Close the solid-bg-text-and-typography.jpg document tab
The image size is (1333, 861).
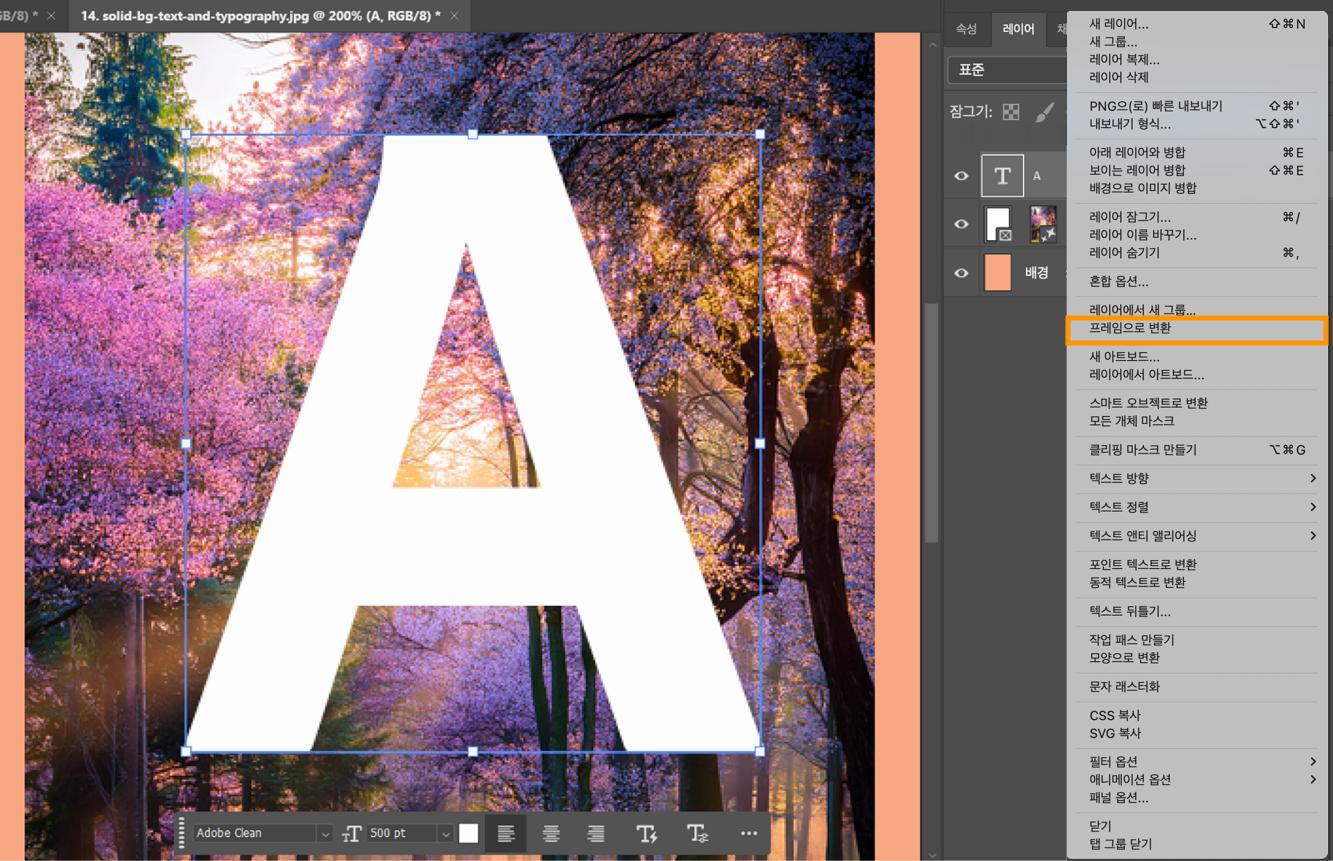point(454,16)
